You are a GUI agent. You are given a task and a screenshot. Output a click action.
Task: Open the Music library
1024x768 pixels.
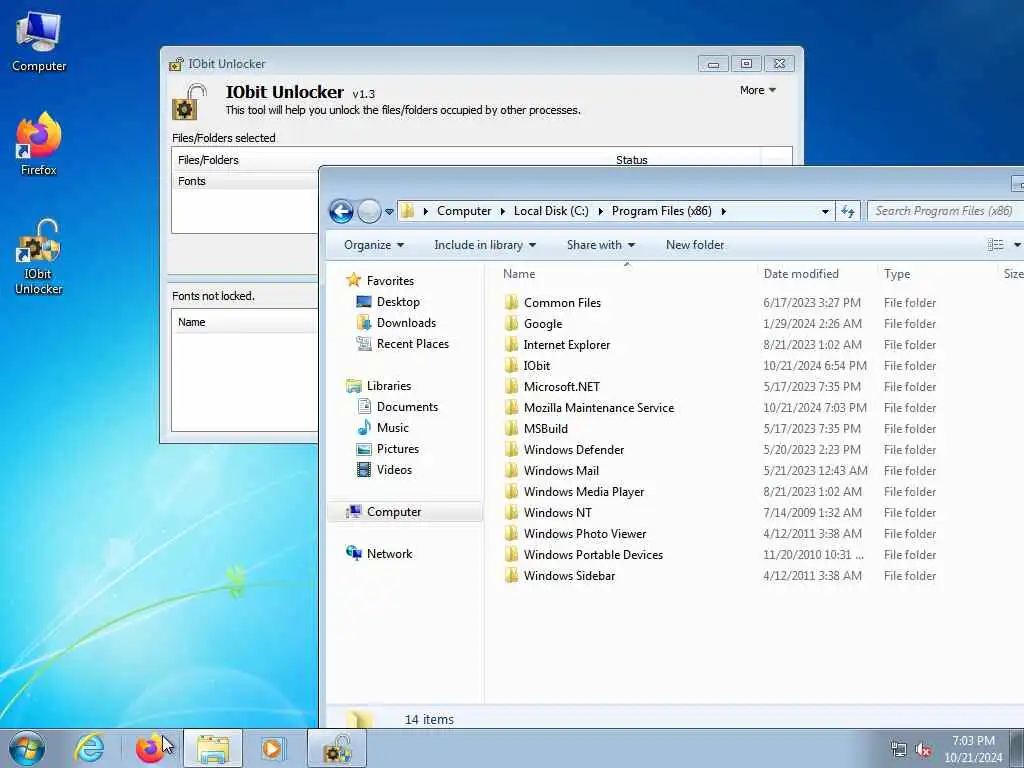tap(392, 428)
